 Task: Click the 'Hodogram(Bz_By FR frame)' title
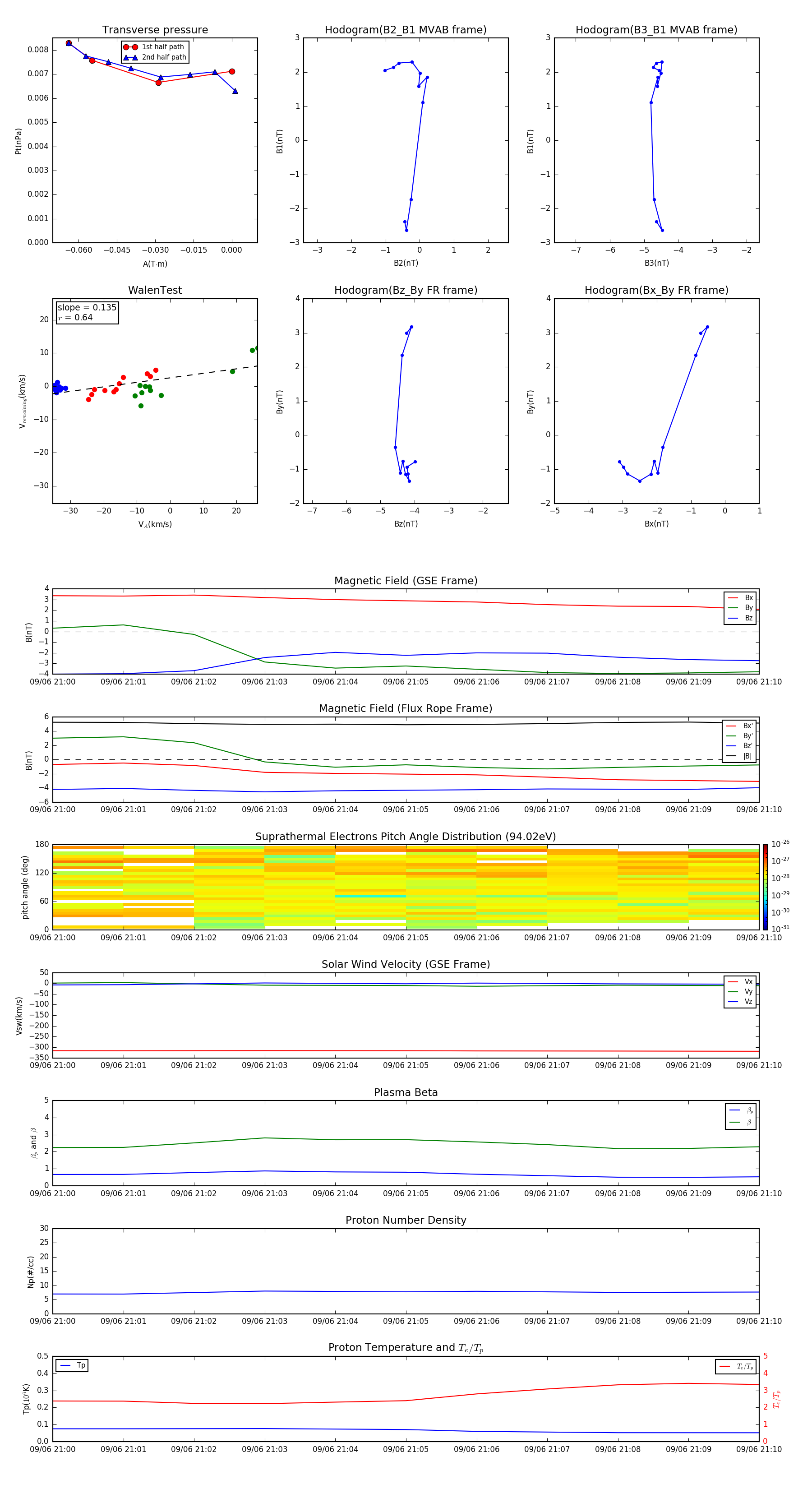(x=406, y=290)
